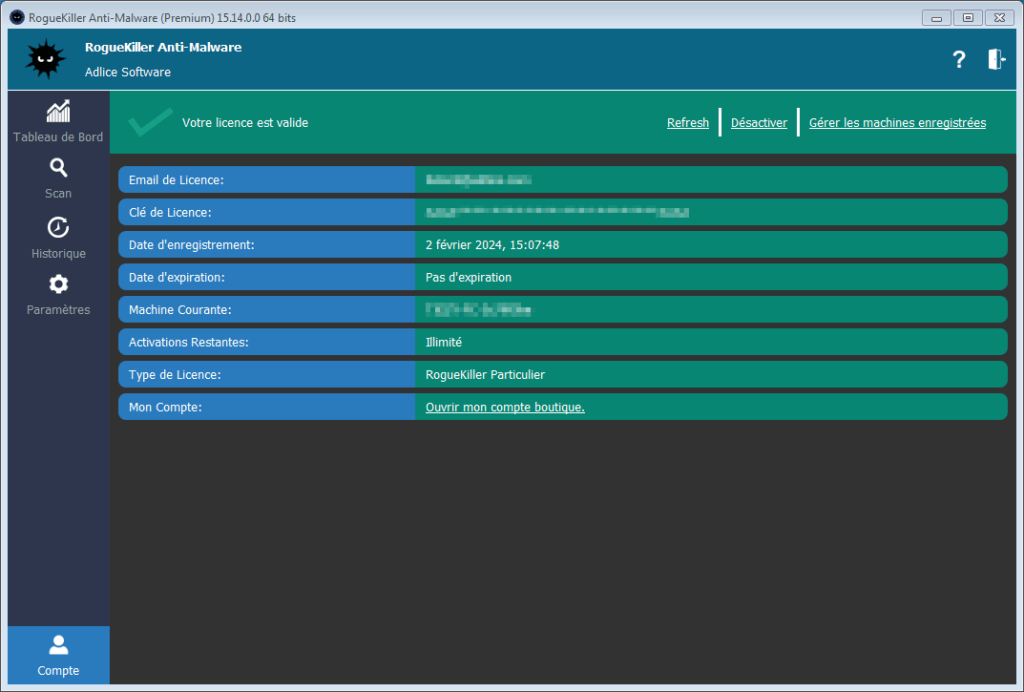The height and width of the screenshot is (692, 1024).
Task: Click the RogueKiller Particulier license type value
Action: [x=485, y=375]
